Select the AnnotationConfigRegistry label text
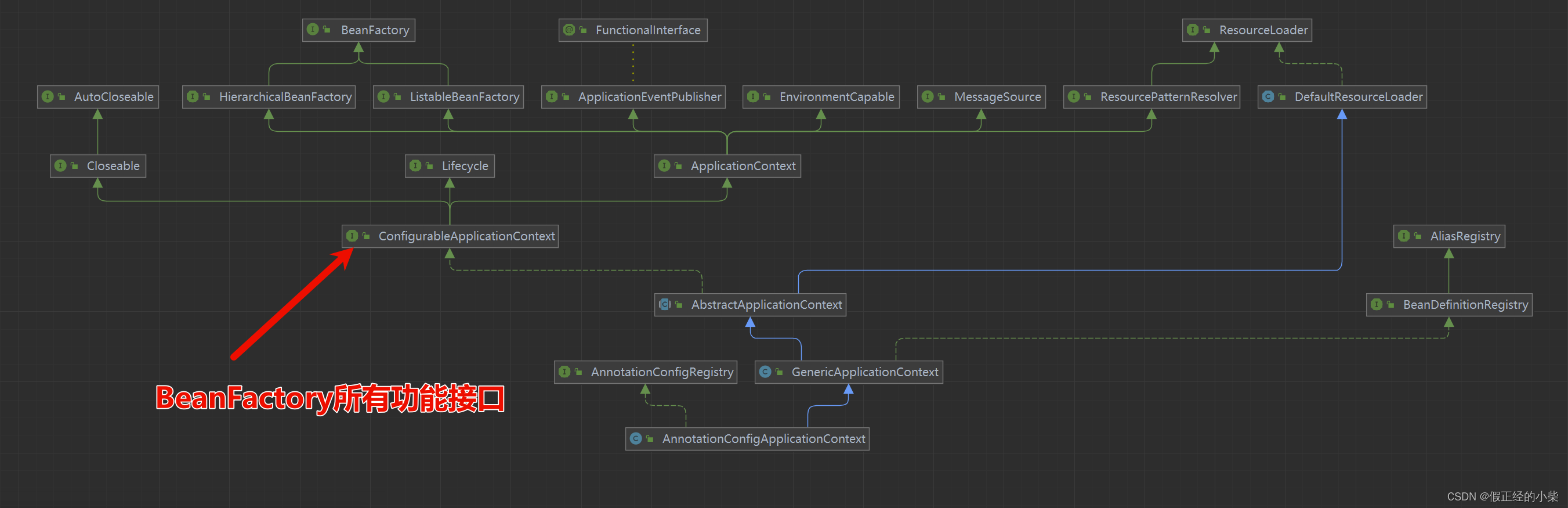The height and width of the screenshot is (508, 1568). pyautogui.click(x=662, y=372)
